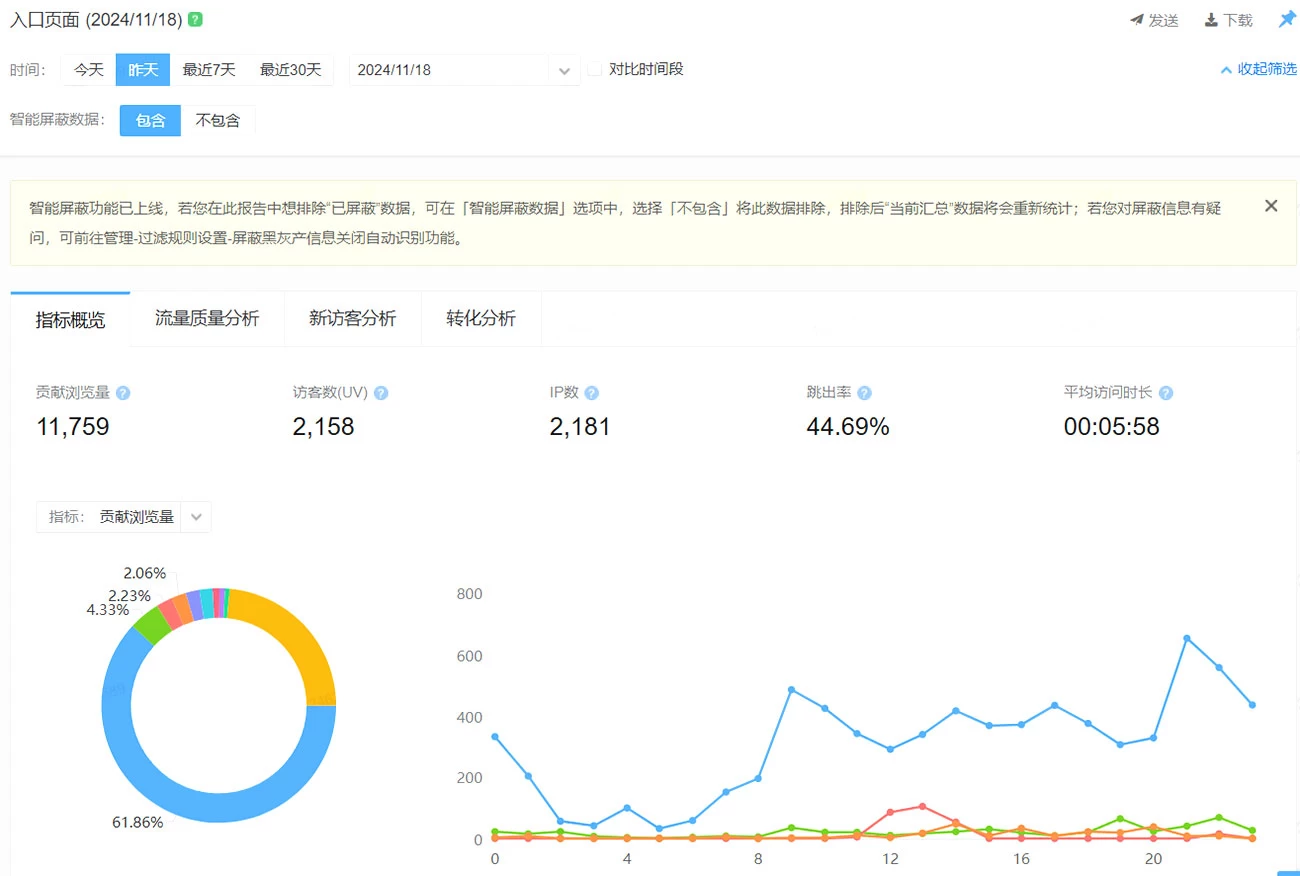Click help icon next to 平均访问时长

click(1166, 393)
